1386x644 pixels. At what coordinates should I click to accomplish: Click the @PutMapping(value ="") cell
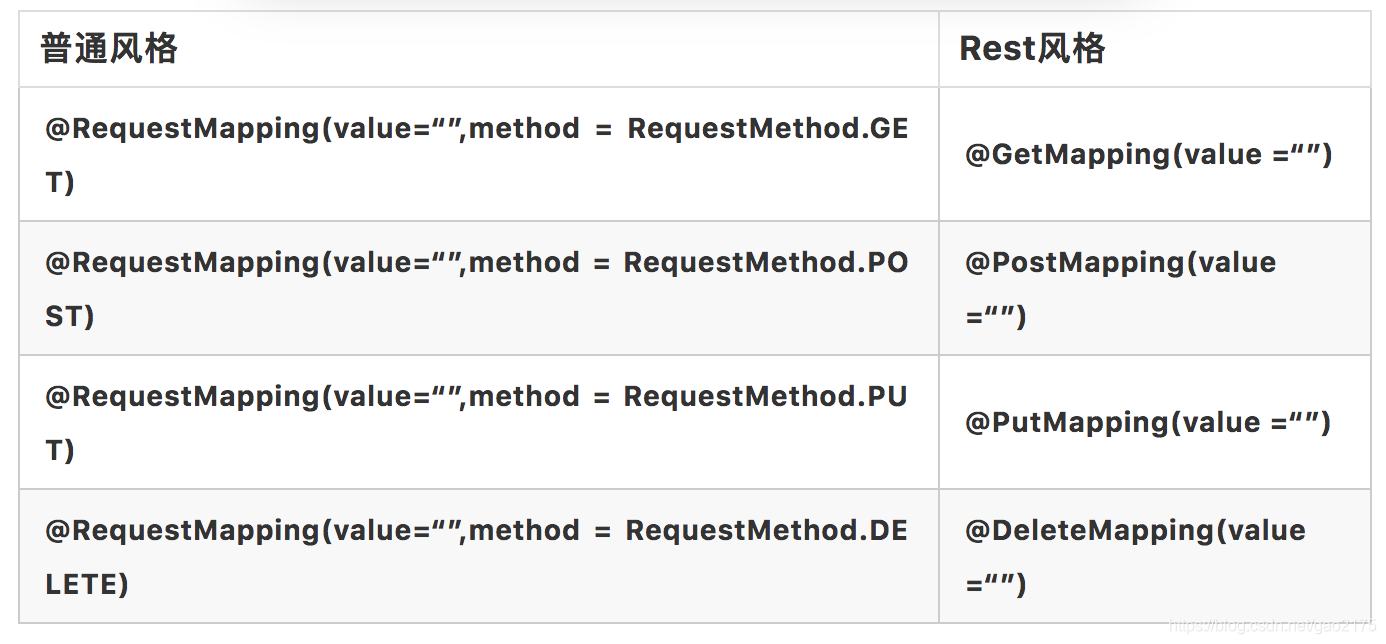(x=1154, y=422)
